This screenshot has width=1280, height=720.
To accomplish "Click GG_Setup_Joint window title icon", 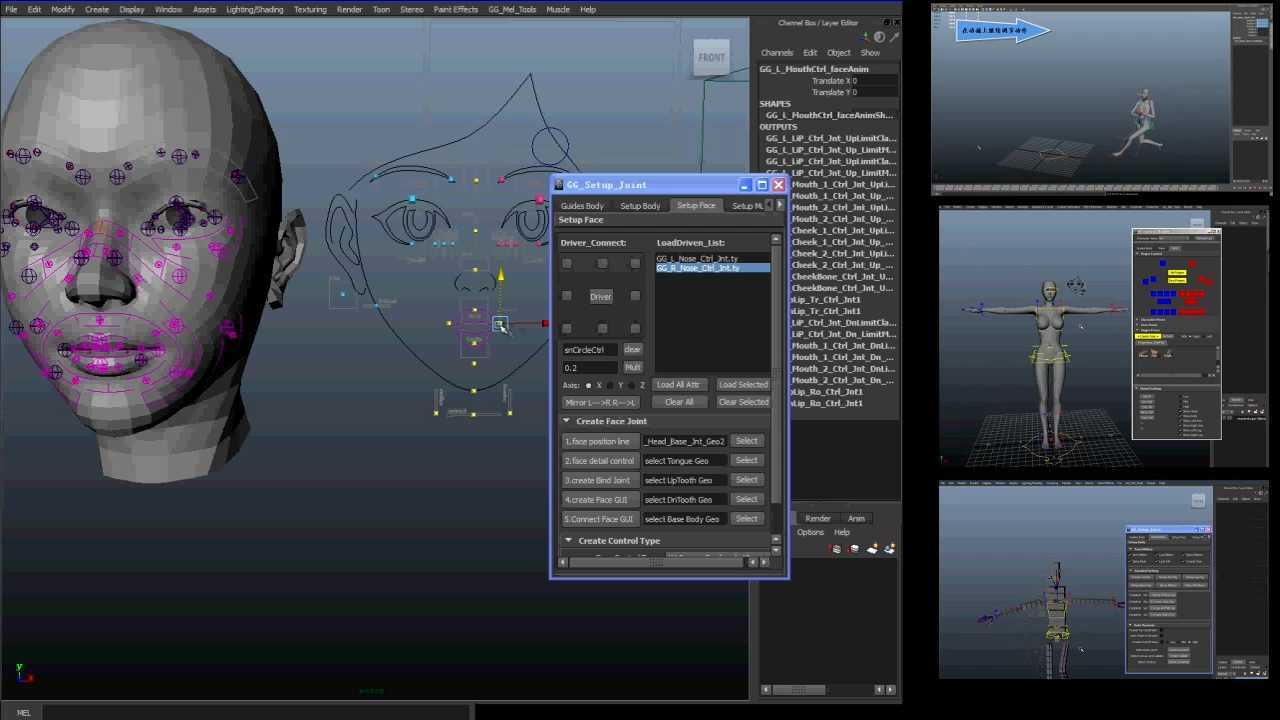I will (x=558, y=185).
